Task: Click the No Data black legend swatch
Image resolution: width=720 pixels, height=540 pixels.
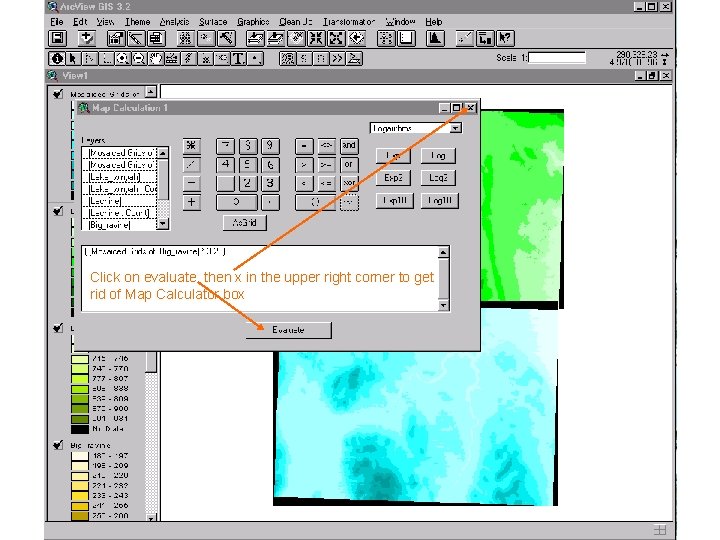Action: click(x=79, y=429)
